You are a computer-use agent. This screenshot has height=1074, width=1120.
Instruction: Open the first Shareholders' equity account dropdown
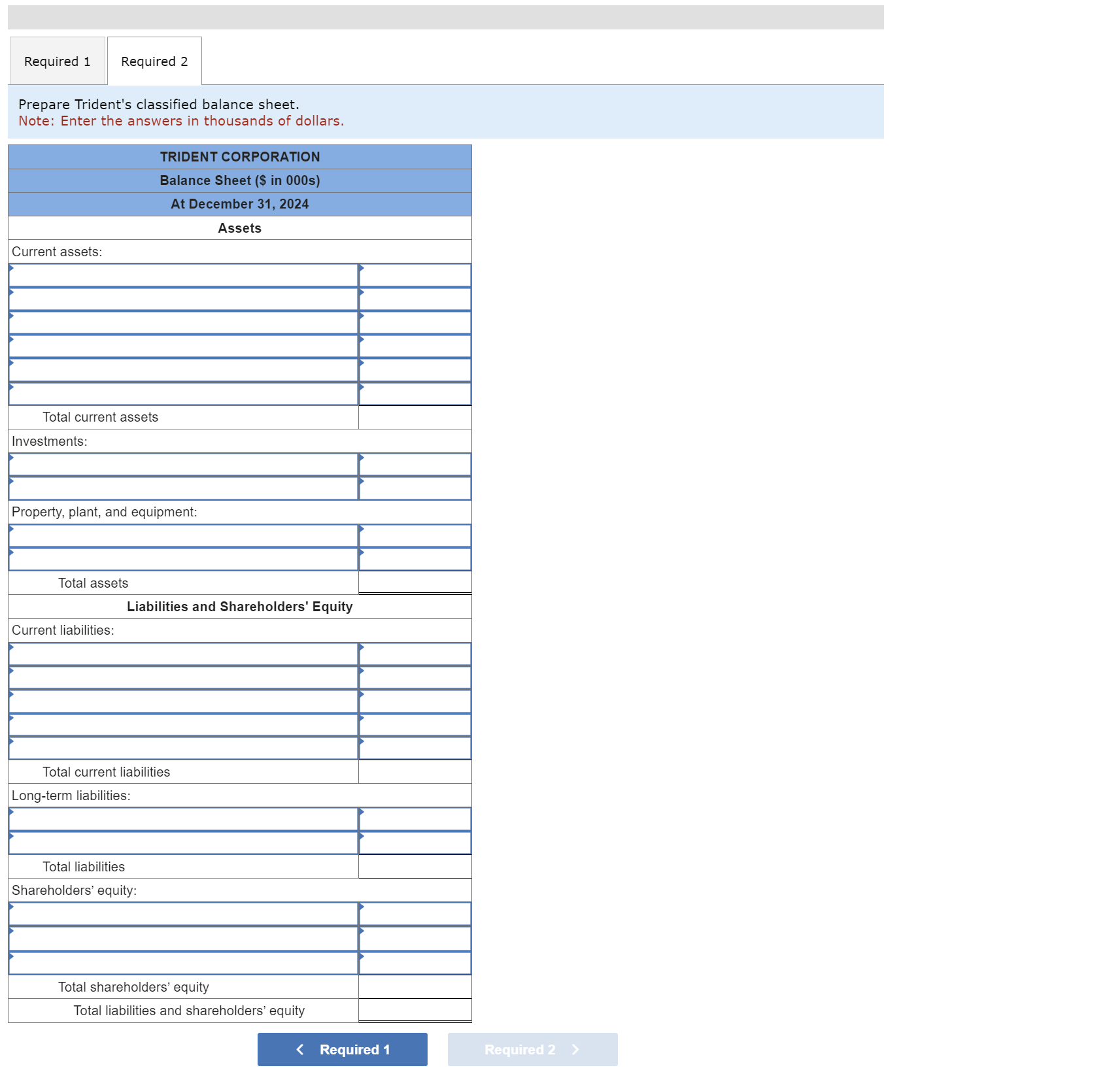click(183, 913)
